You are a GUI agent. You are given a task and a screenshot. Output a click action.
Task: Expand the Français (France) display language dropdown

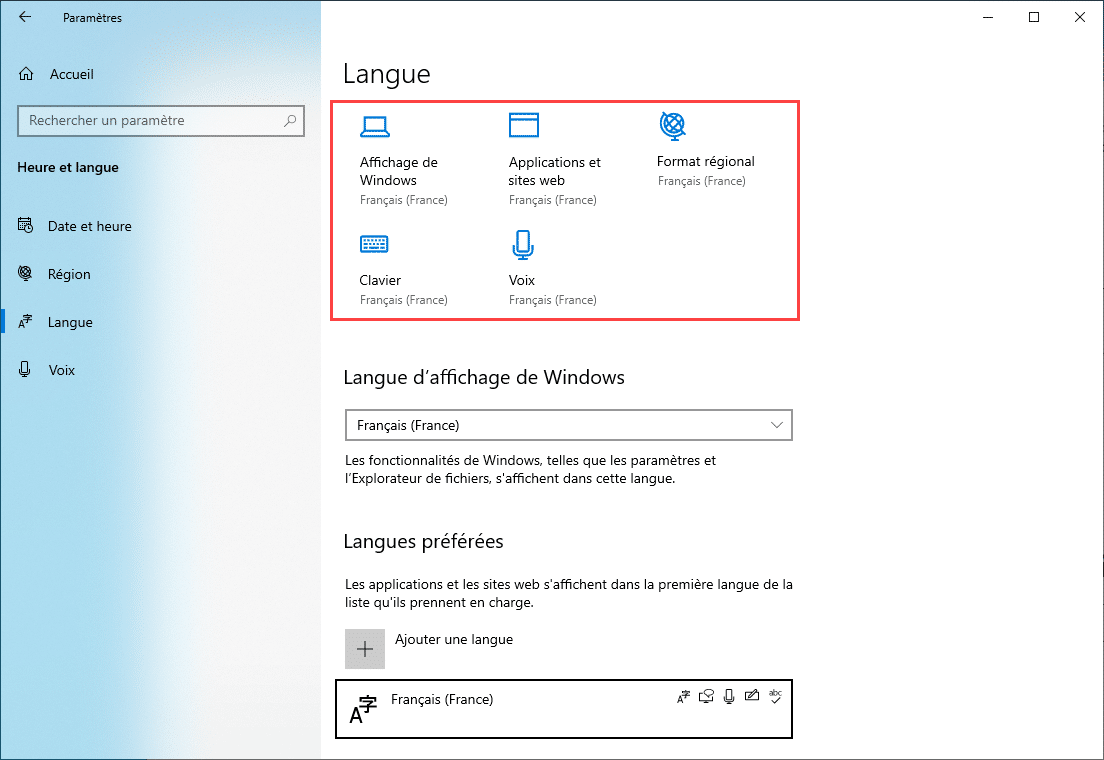(569, 425)
